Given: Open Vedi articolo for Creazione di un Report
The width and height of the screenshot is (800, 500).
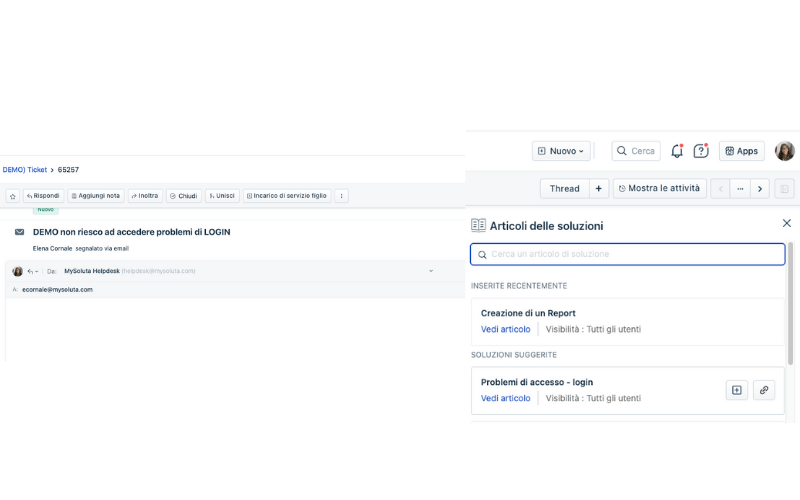Looking at the screenshot, I should click(506, 330).
